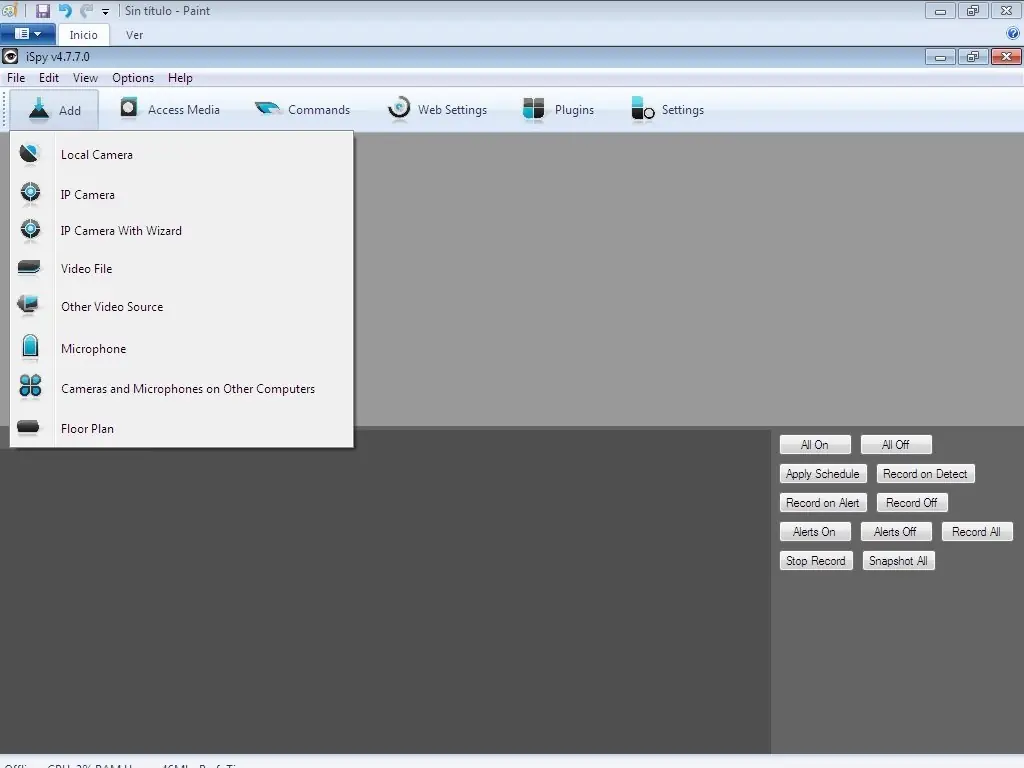Open the iSpy Options menu

click(133, 78)
